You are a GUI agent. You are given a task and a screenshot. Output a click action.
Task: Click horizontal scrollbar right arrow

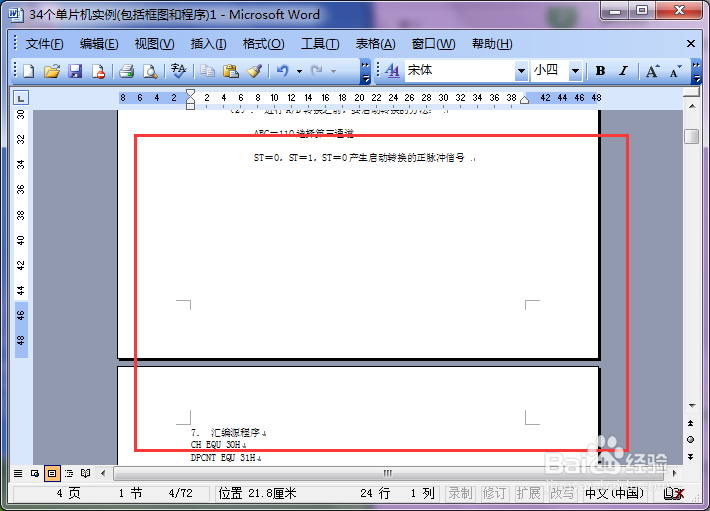point(675,473)
